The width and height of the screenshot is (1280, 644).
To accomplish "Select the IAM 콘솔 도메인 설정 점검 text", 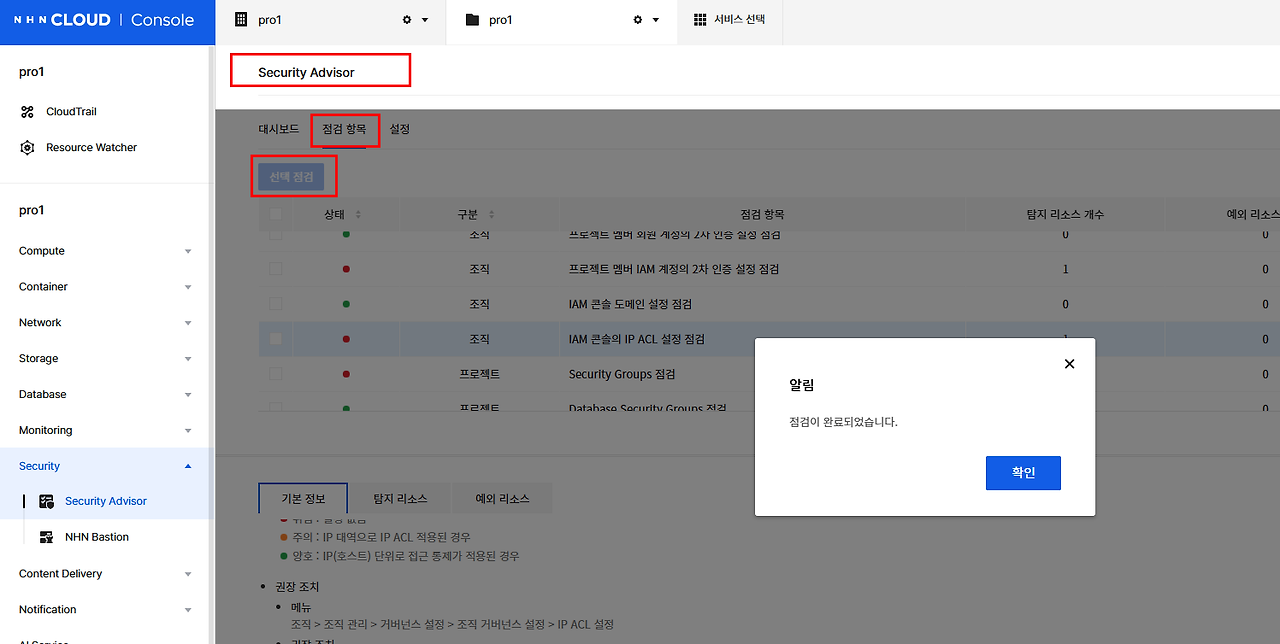I will coord(630,304).
